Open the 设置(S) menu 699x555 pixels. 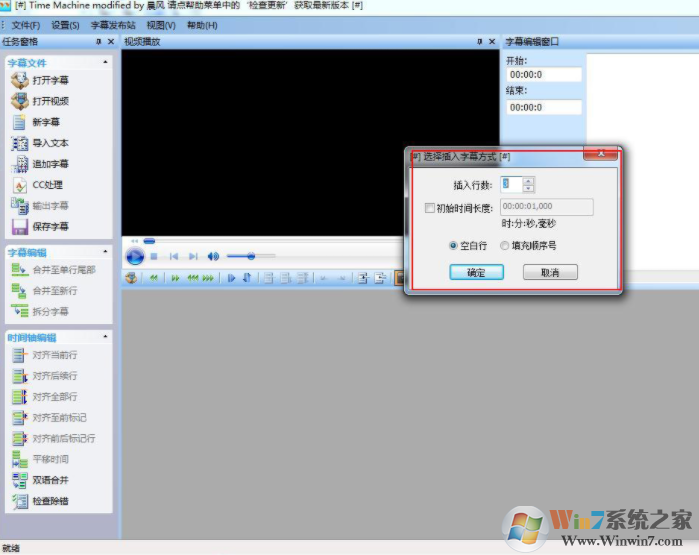tap(65, 25)
